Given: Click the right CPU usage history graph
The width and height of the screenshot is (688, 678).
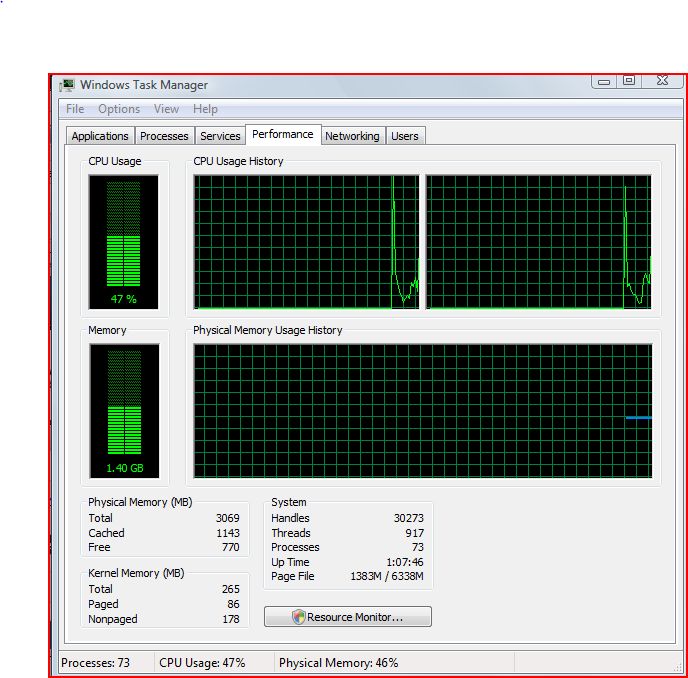Looking at the screenshot, I should click(x=538, y=242).
